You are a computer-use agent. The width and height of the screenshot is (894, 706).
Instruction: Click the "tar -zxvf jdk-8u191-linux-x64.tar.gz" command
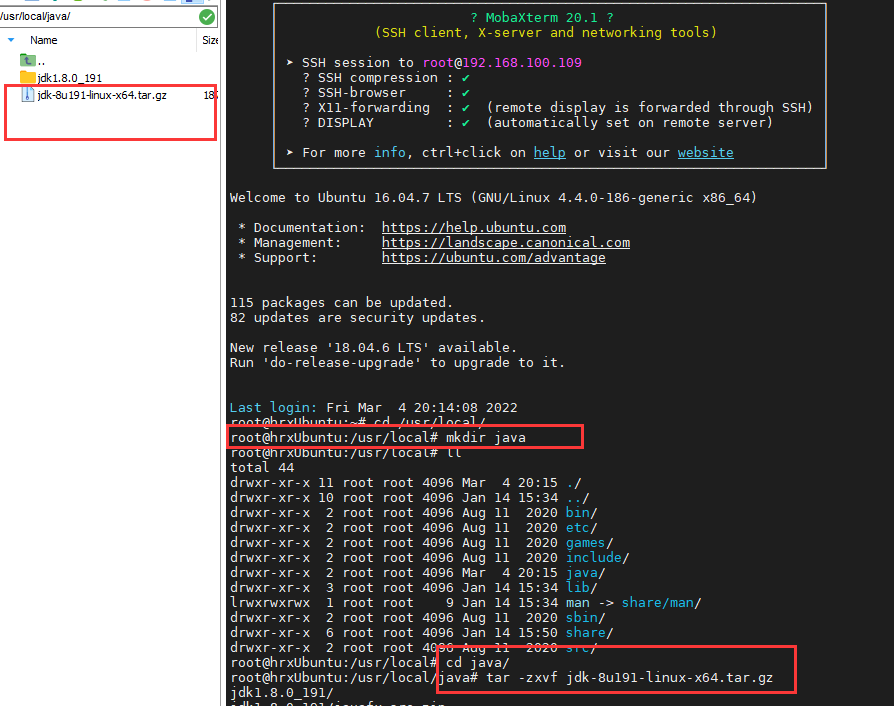pyautogui.click(x=629, y=677)
